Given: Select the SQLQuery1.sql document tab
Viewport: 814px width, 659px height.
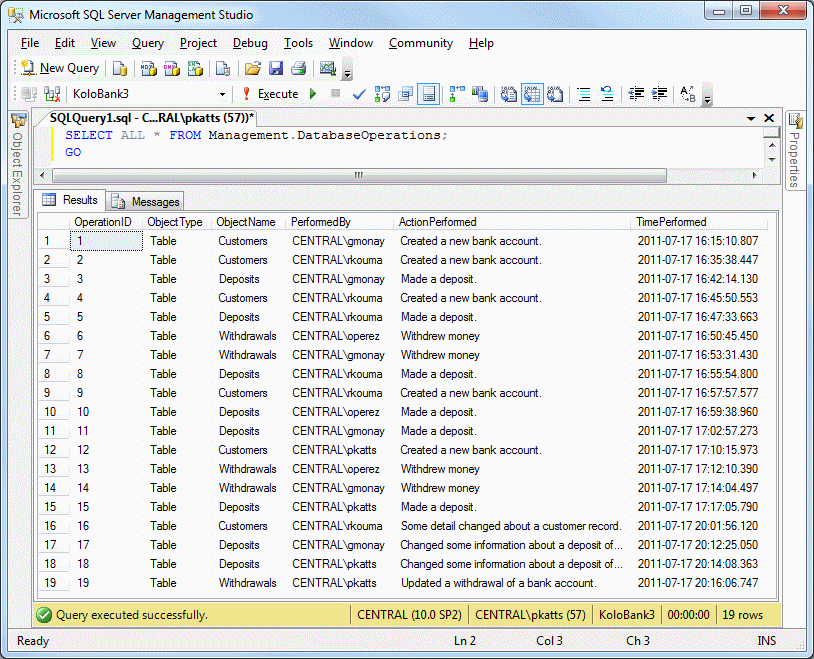Looking at the screenshot, I should [x=152, y=118].
